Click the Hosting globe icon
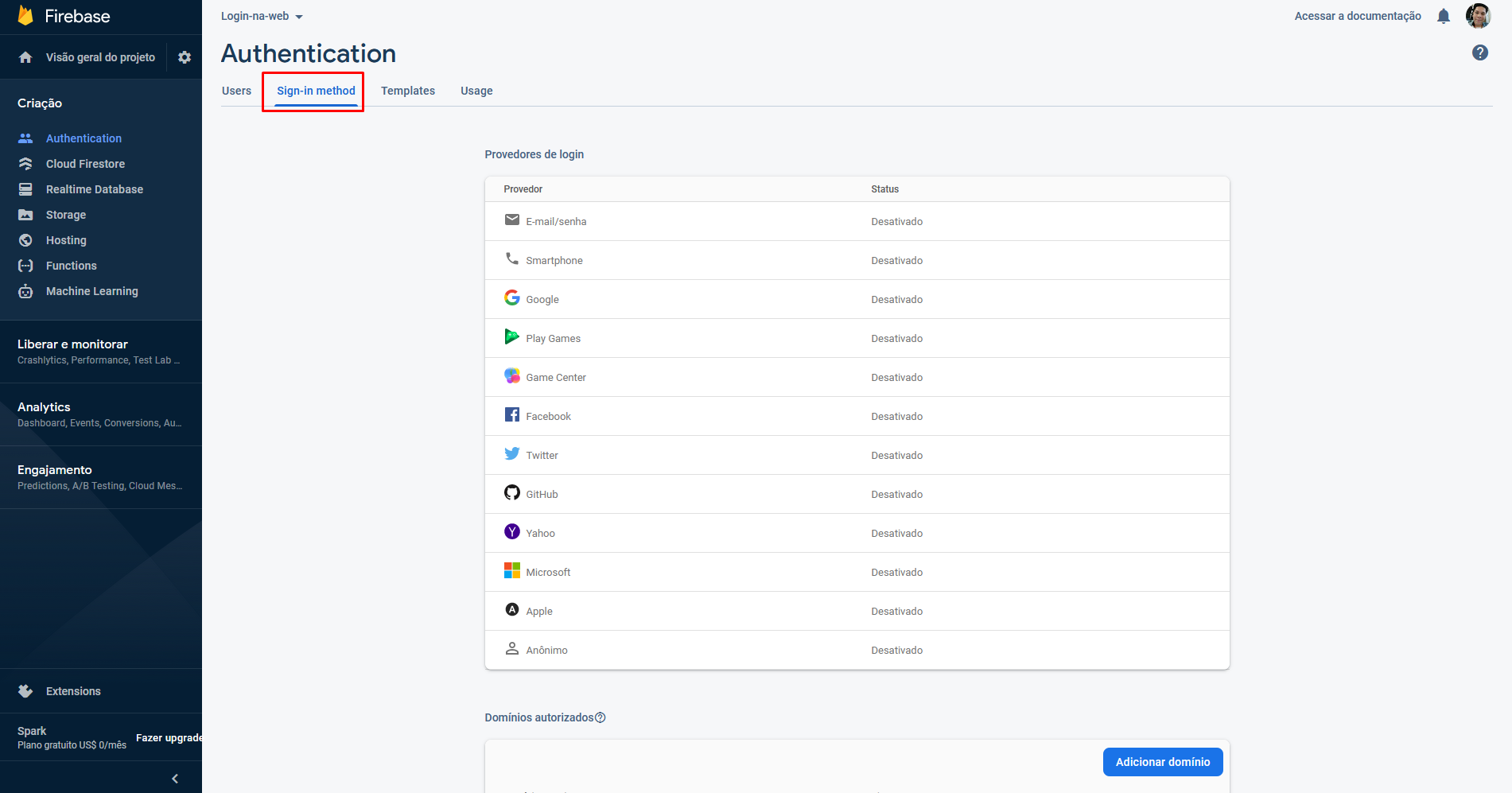 tap(25, 240)
